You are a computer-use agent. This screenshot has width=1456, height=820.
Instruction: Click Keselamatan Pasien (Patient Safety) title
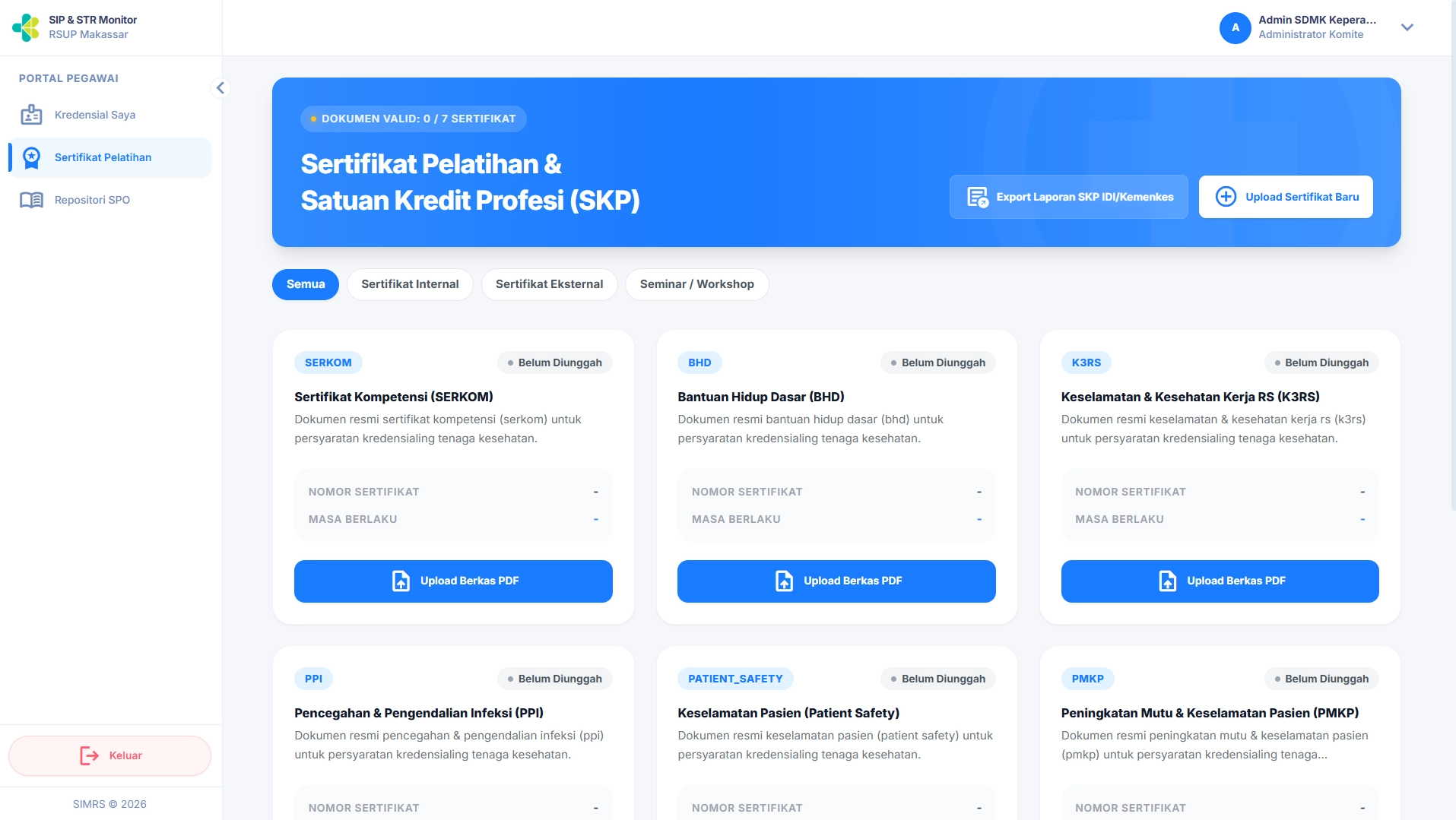click(788, 713)
